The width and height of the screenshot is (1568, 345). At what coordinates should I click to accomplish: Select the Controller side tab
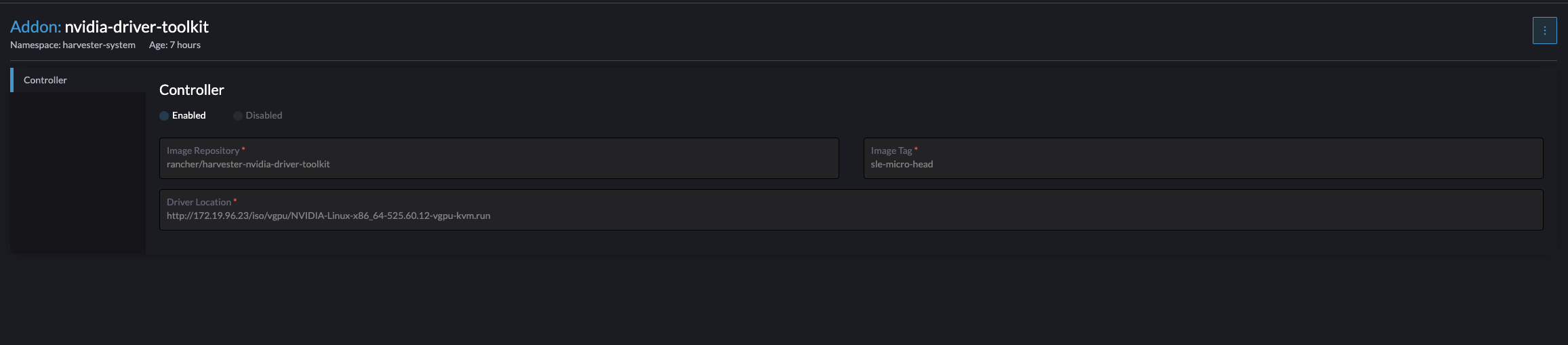click(x=45, y=80)
